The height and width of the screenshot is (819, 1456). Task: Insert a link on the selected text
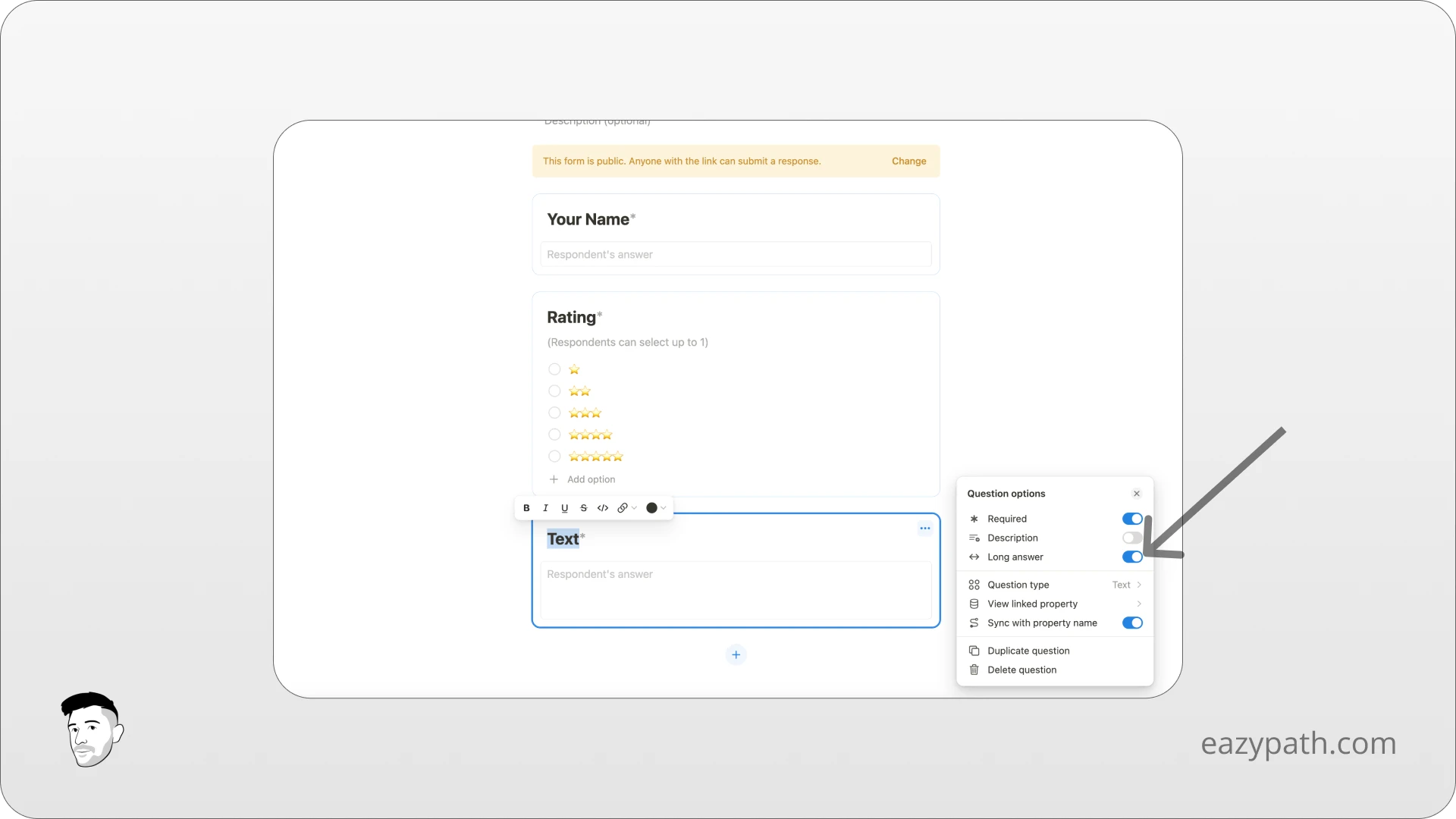pos(623,507)
